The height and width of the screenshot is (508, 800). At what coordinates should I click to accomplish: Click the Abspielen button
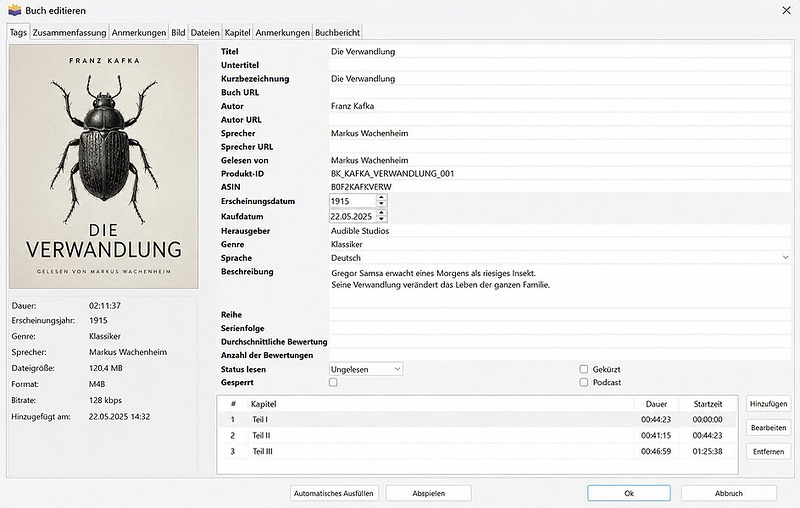coord(429,493)
